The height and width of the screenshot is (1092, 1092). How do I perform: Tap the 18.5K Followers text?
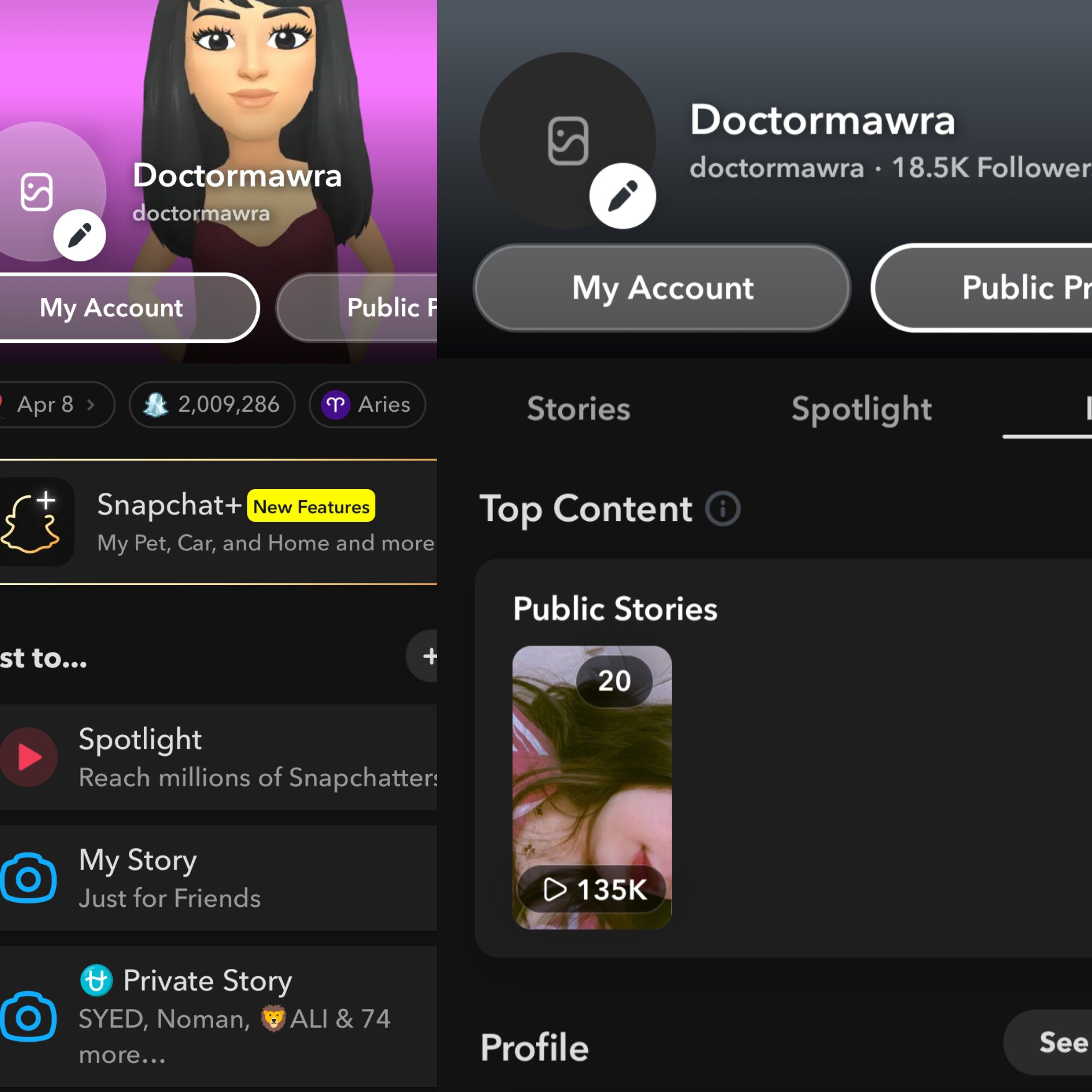coord(992,167)
